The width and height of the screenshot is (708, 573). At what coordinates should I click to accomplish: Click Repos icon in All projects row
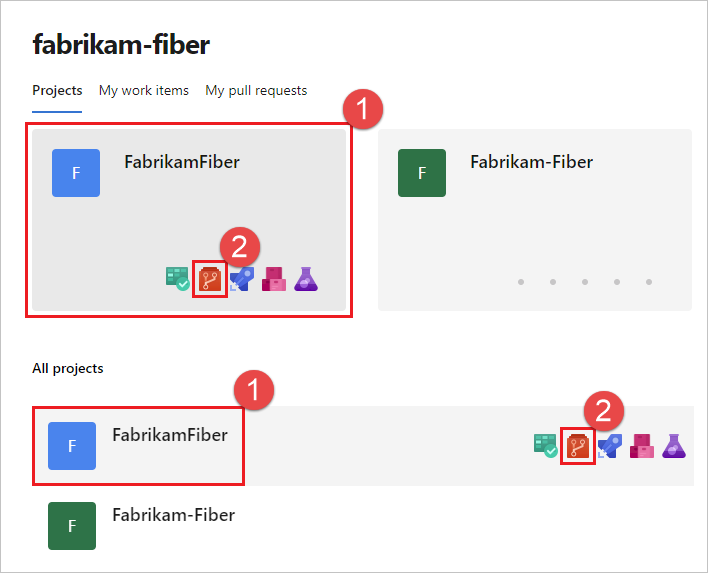click(x=577, y=446)
